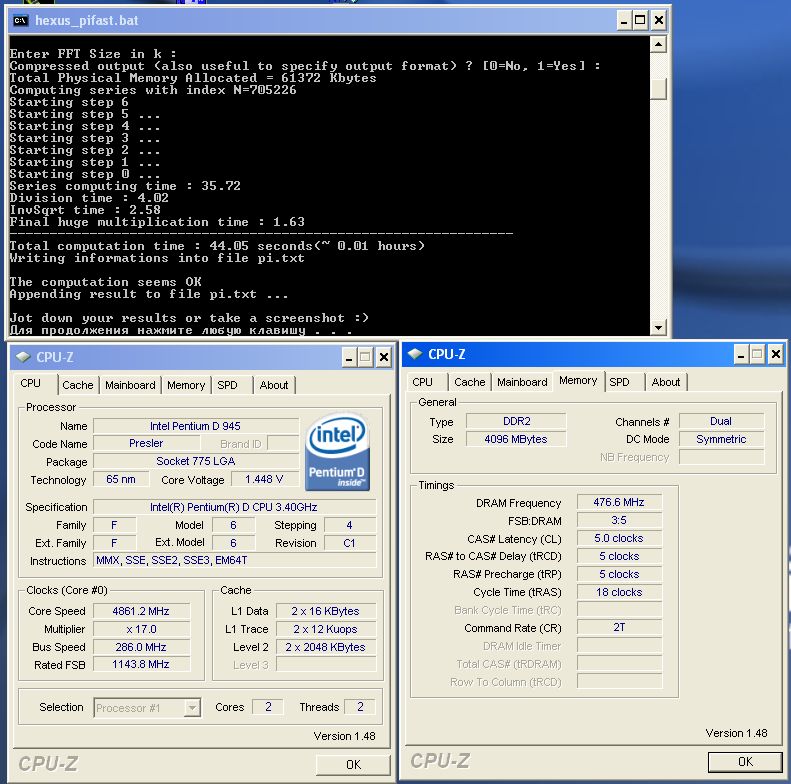
Task: Click the Series computing time 35.72 line
Action: (x=125, y=186)
